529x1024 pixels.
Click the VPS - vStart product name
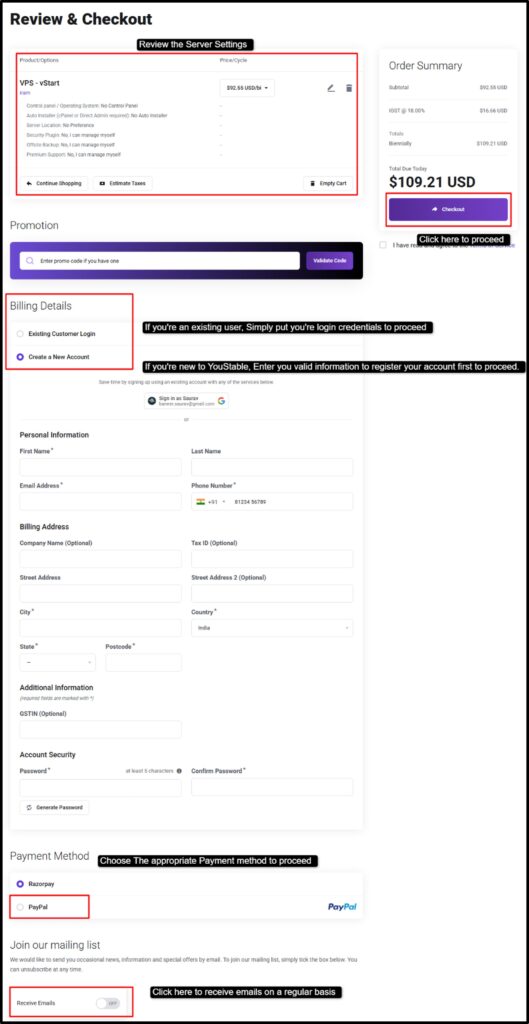tap(40, 83)
